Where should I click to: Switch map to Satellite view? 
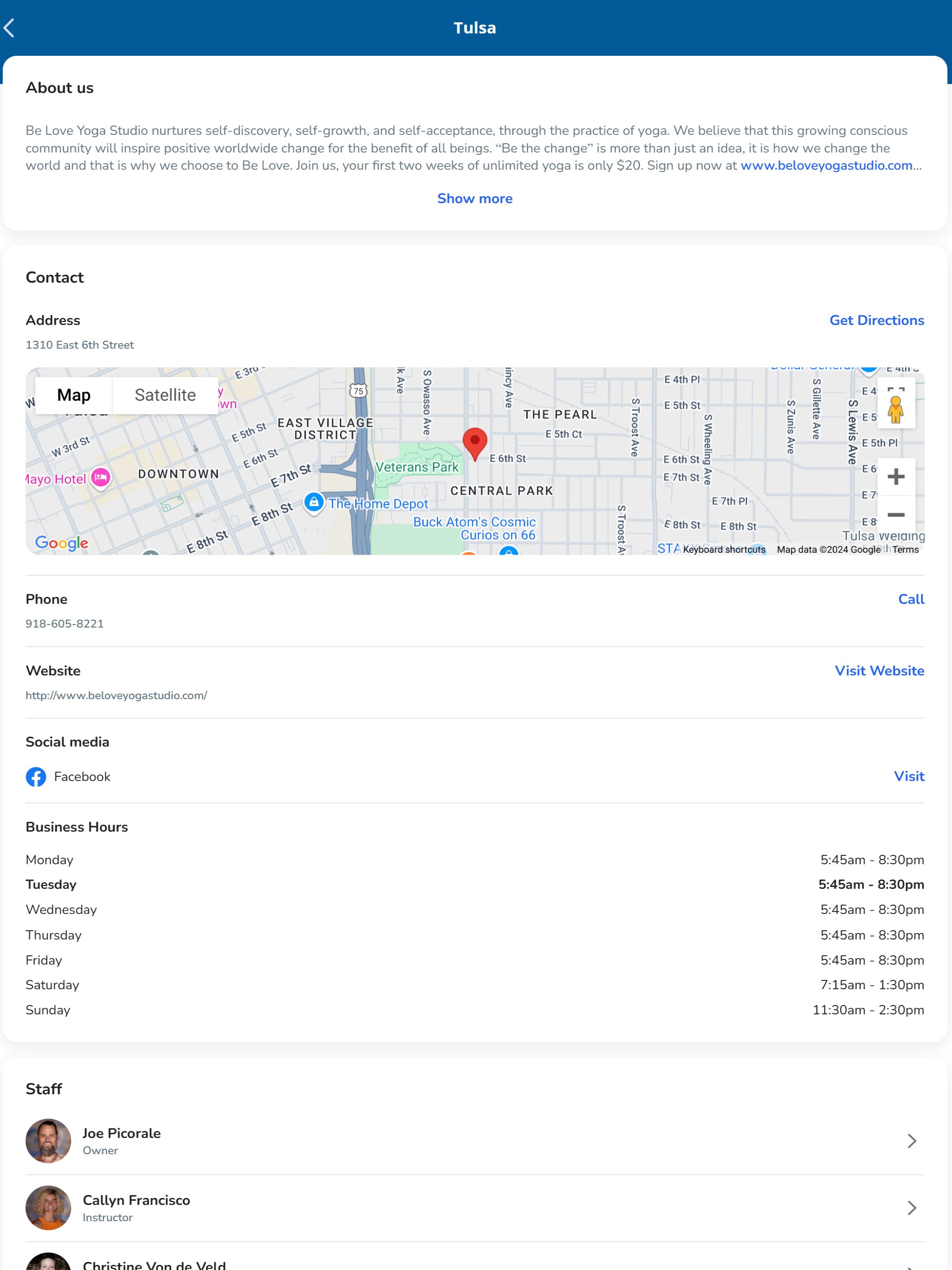pyautogui.click(x=165, y=395)
